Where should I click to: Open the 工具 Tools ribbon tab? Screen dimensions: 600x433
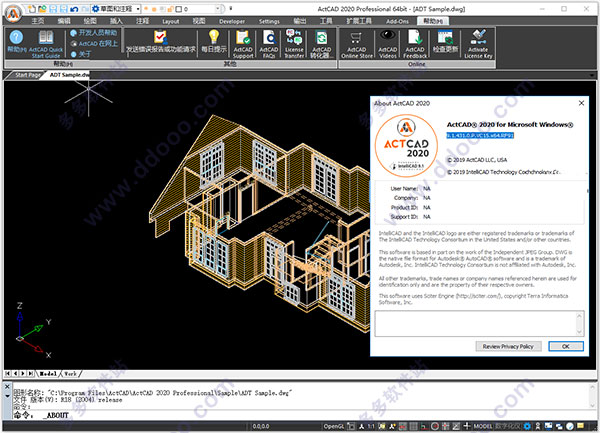pyautogui.click(x=326, y=21)
